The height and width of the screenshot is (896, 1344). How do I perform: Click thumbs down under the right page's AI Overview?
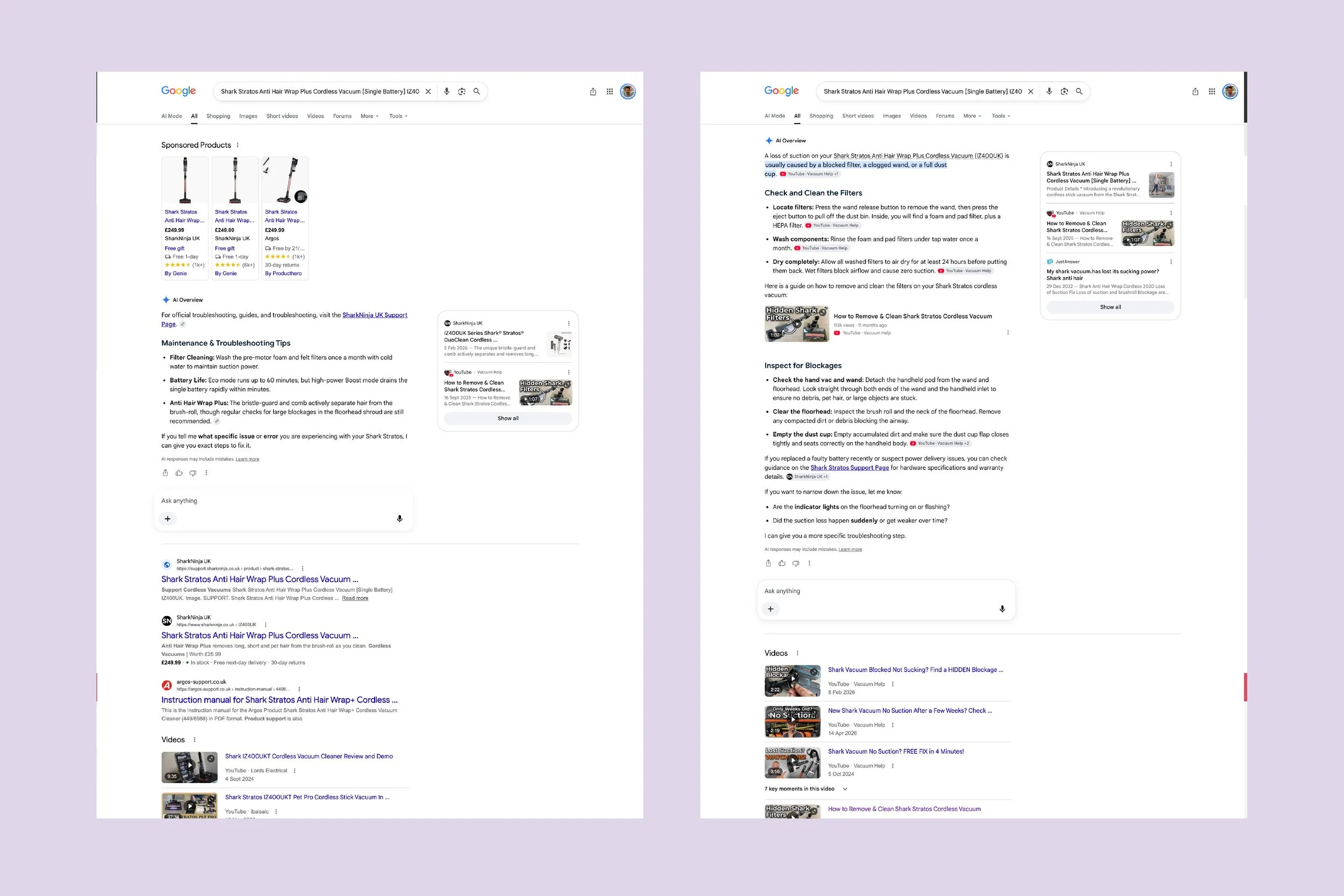pyautogui.click(x=796, y=563)
